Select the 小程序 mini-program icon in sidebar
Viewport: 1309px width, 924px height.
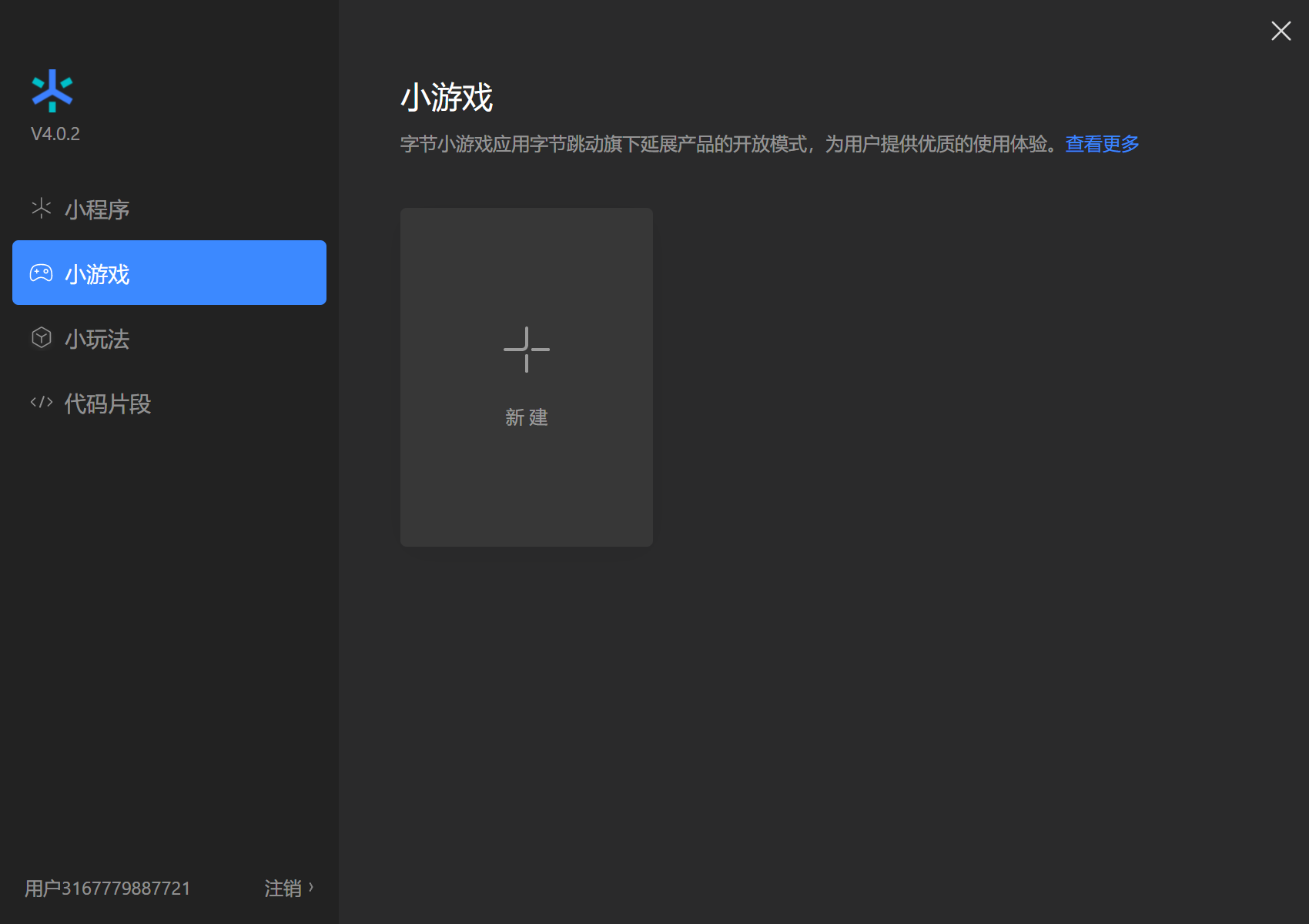tap(40, 208)
